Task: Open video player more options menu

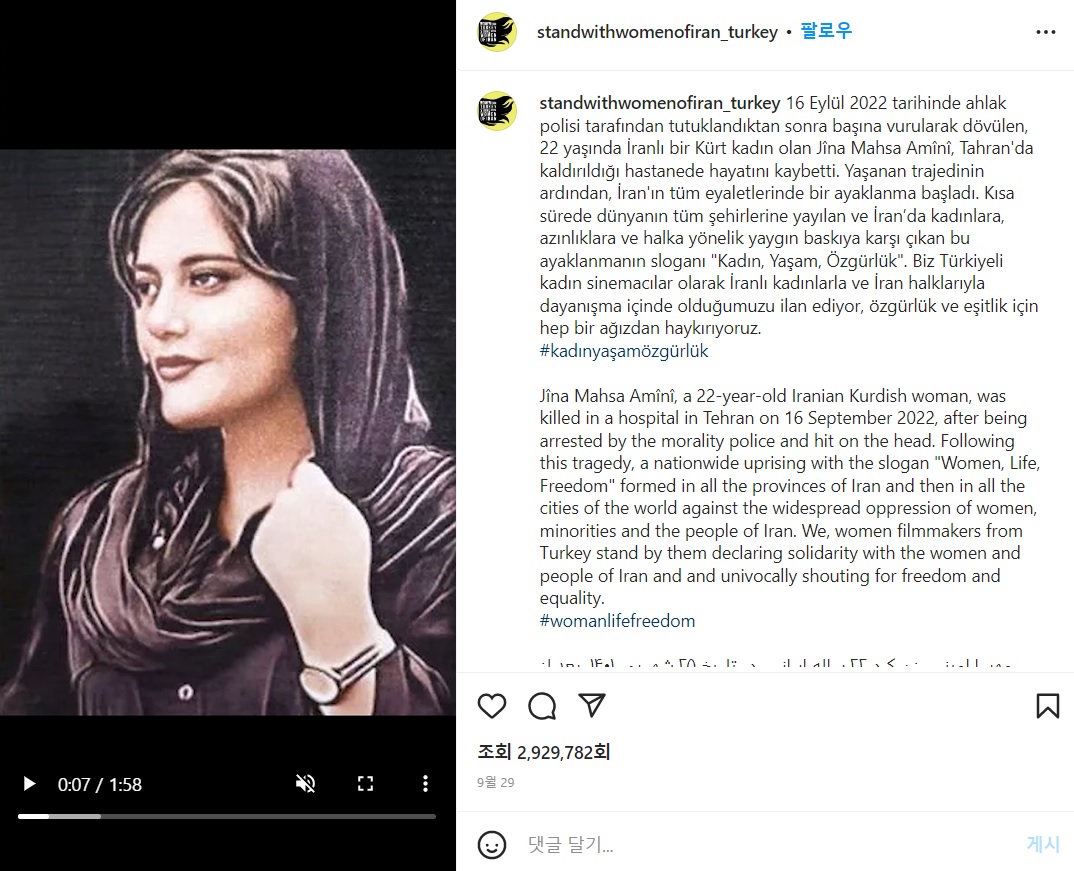Action: 425,784
